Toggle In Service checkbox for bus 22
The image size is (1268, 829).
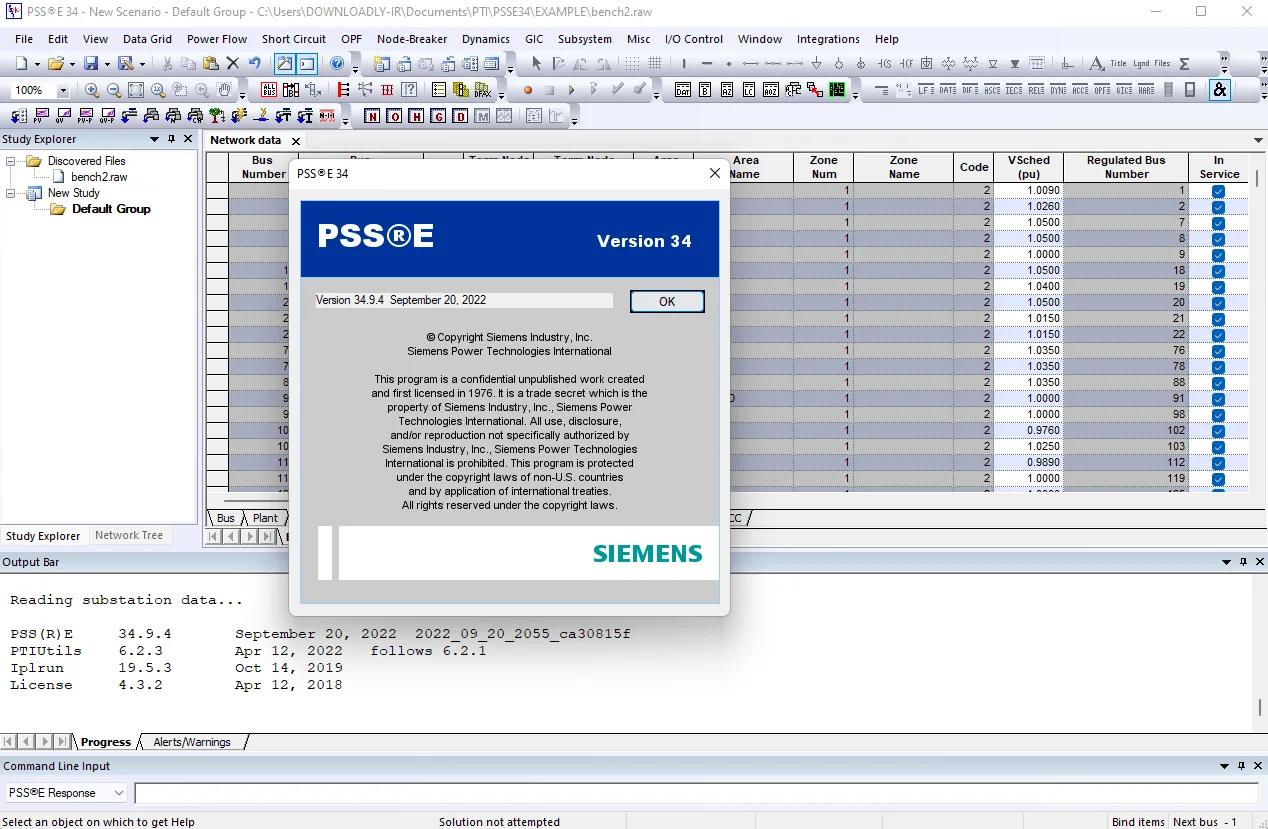(x=1218, y=334)
